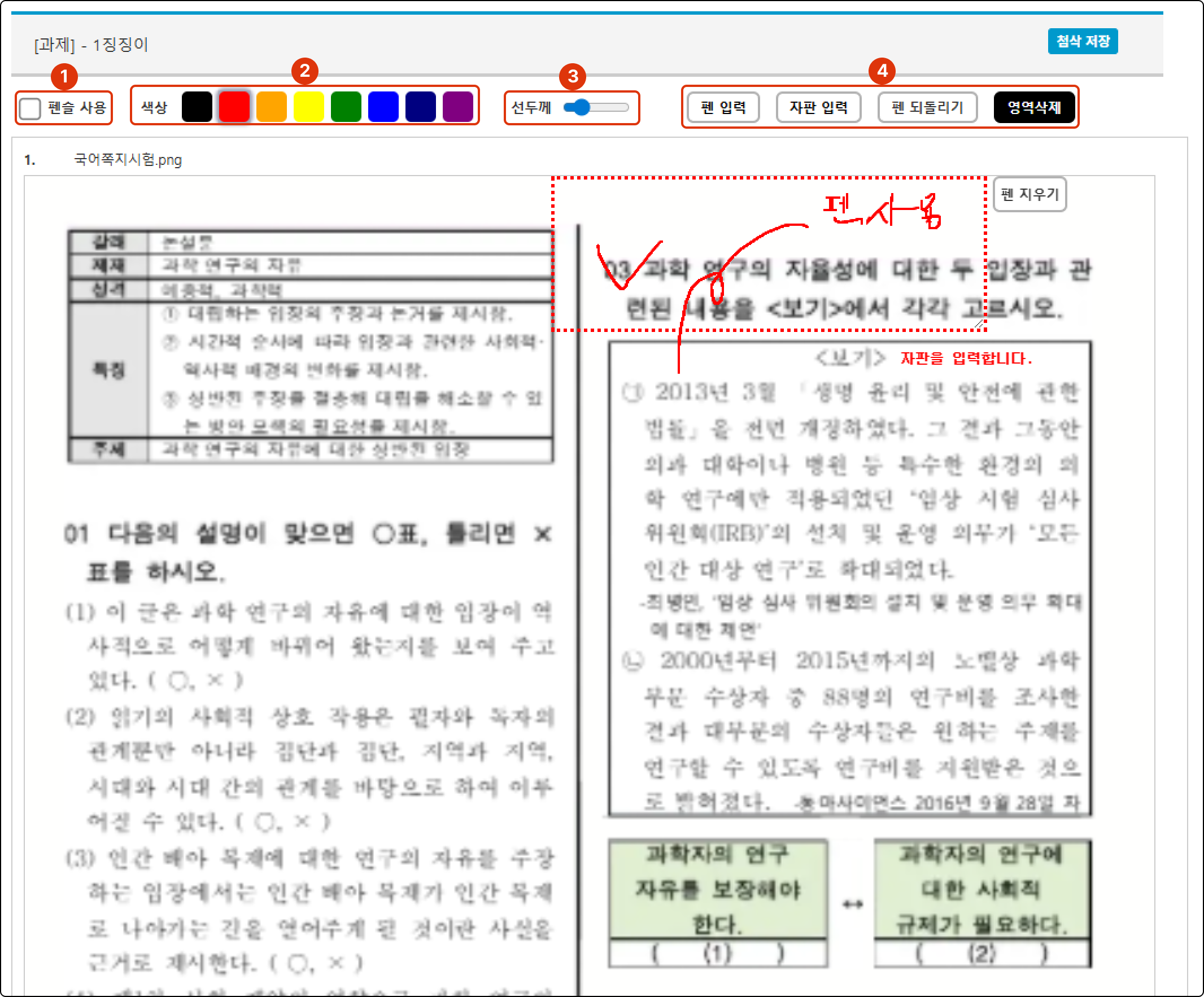Click 펜 지우기 erase button
Viewport: 1204px width, 997px height.
coord(1029,194)
